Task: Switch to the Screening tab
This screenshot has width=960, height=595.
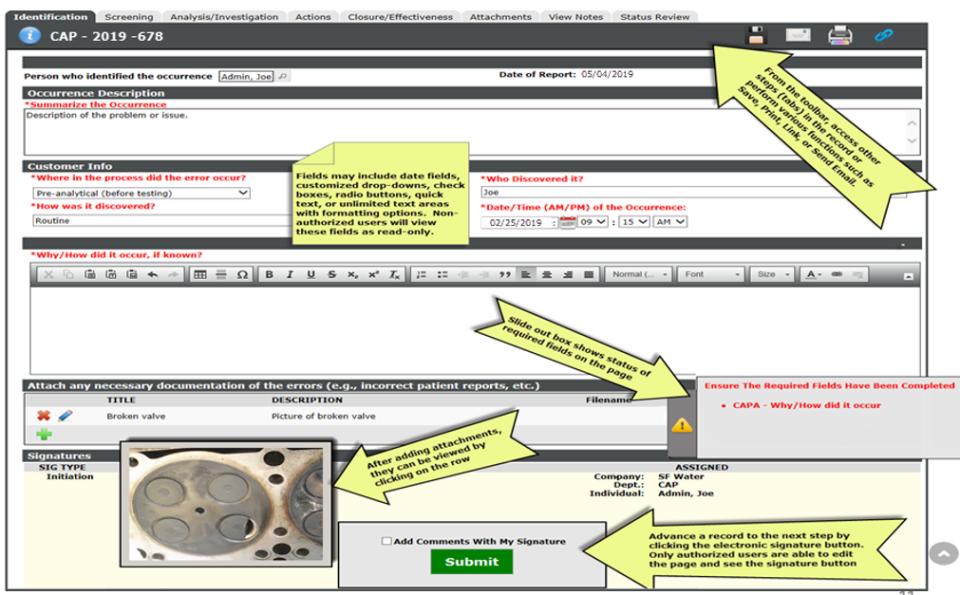Action: click(129, 16)
